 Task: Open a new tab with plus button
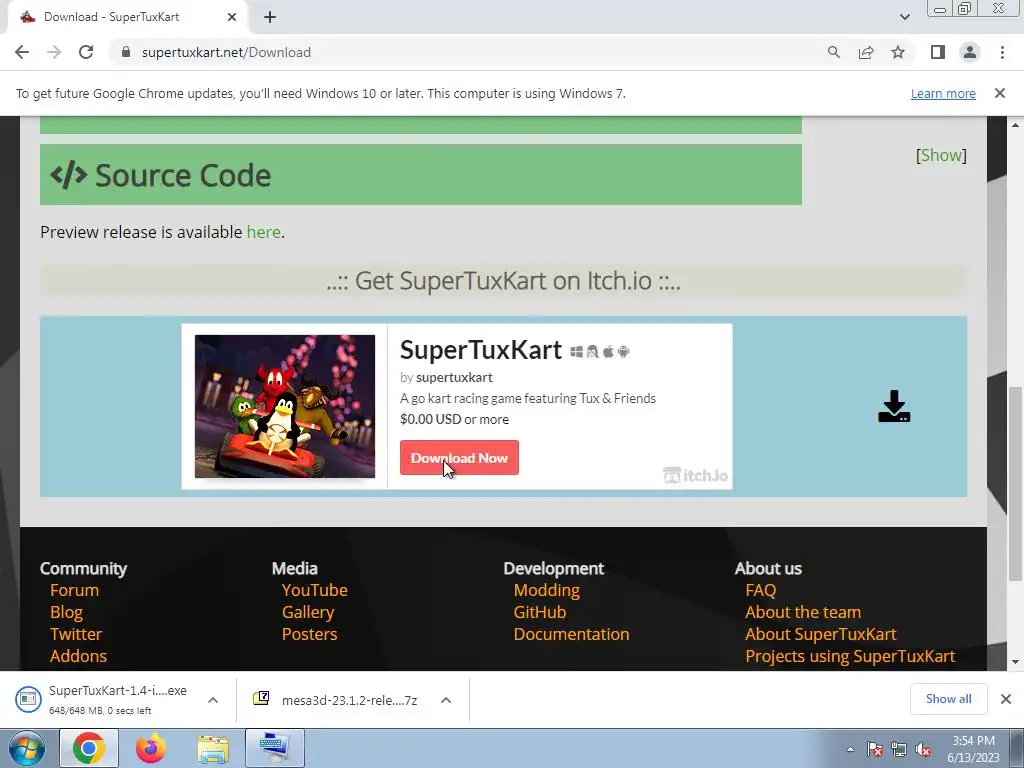pyautogui.click(x=270, y=17)
